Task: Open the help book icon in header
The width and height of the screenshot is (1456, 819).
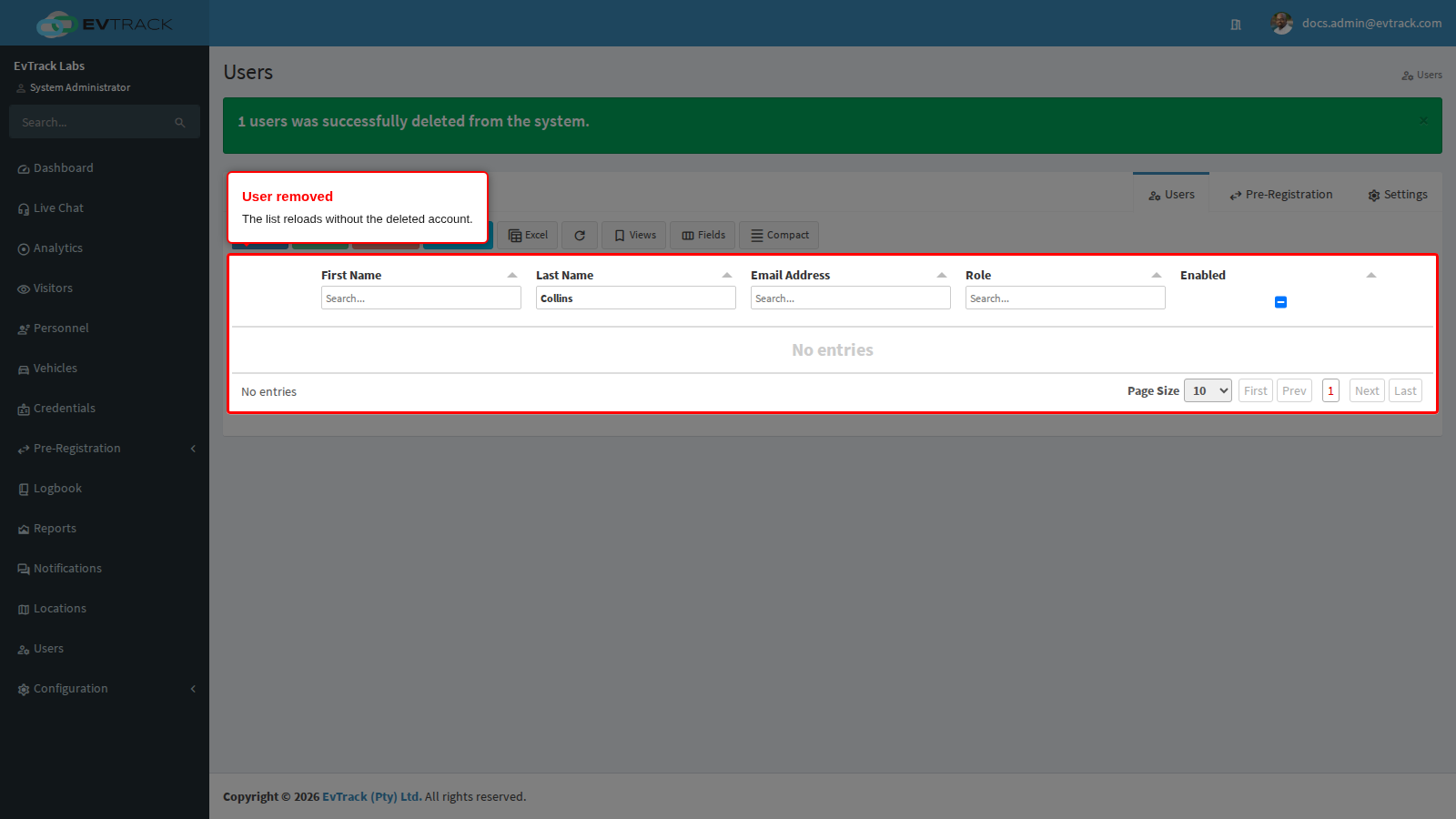Action: [1236, 25]
